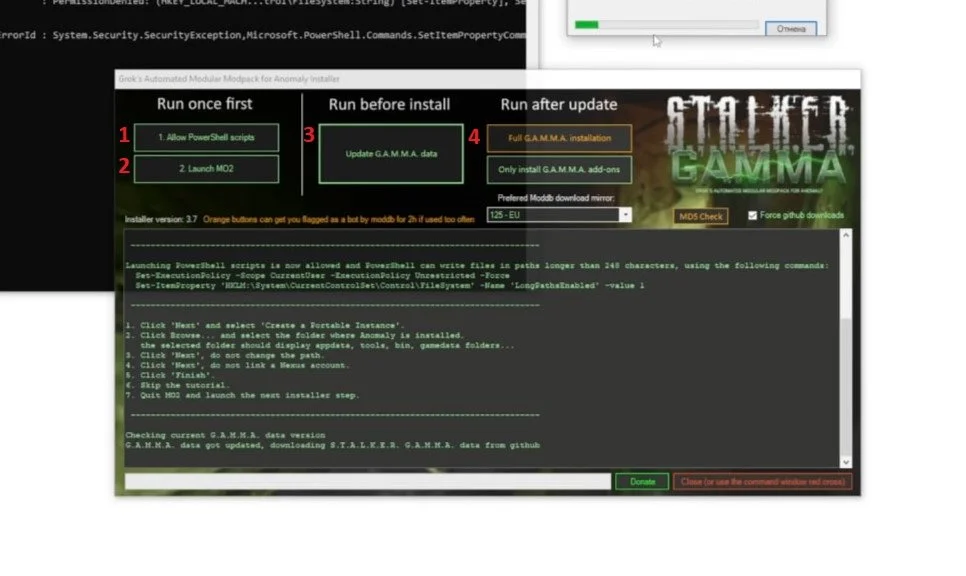Viewport: 966px width, 576px height.
Task: Cancel the download dialog via Отмена
Action: pyautogui.click(x=791, y=28)
